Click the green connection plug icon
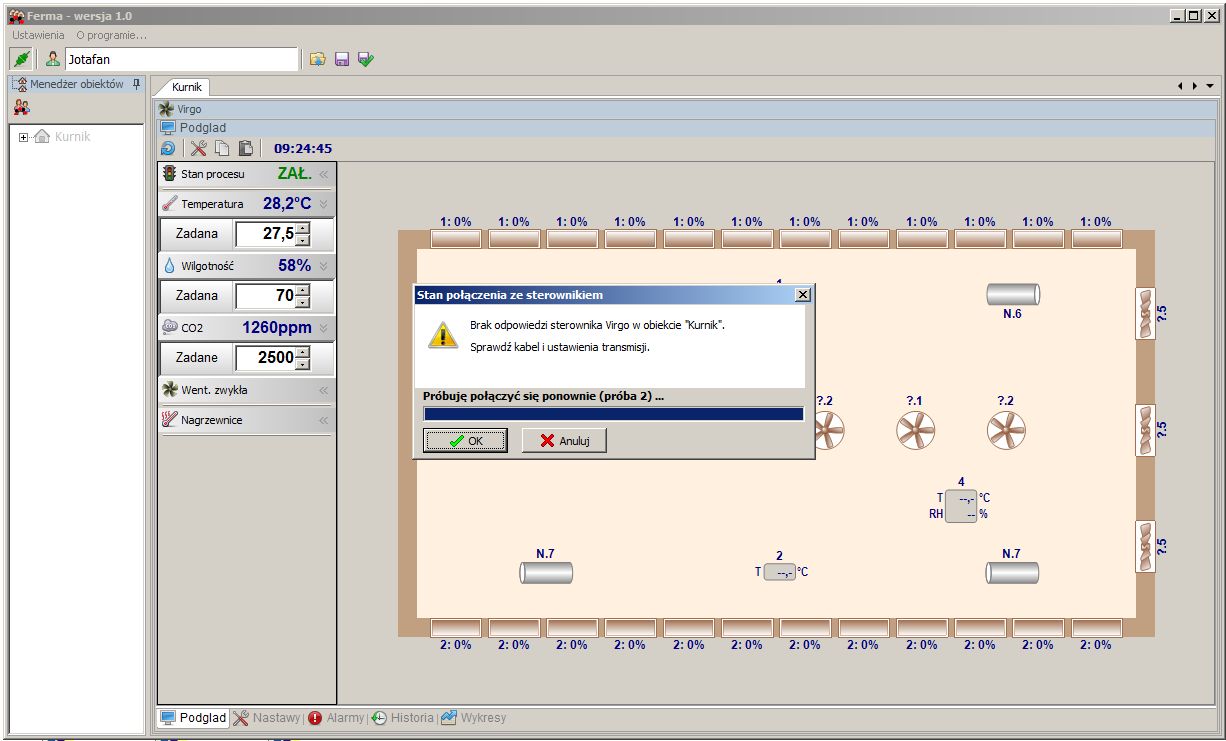The height and width of the screenshot is (741, 1226). pos(20,59)
